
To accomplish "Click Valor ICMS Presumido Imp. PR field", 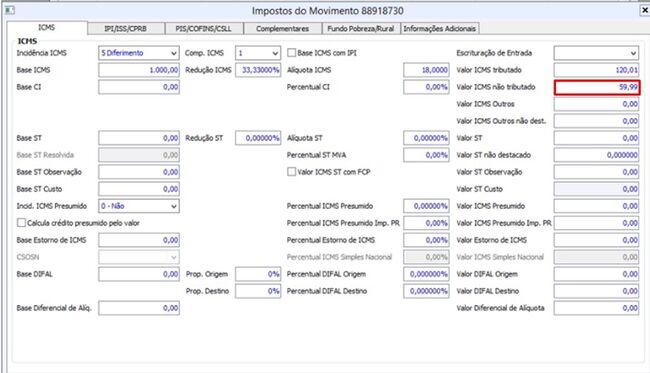I will pyautogui.click(x=596, y=223).
